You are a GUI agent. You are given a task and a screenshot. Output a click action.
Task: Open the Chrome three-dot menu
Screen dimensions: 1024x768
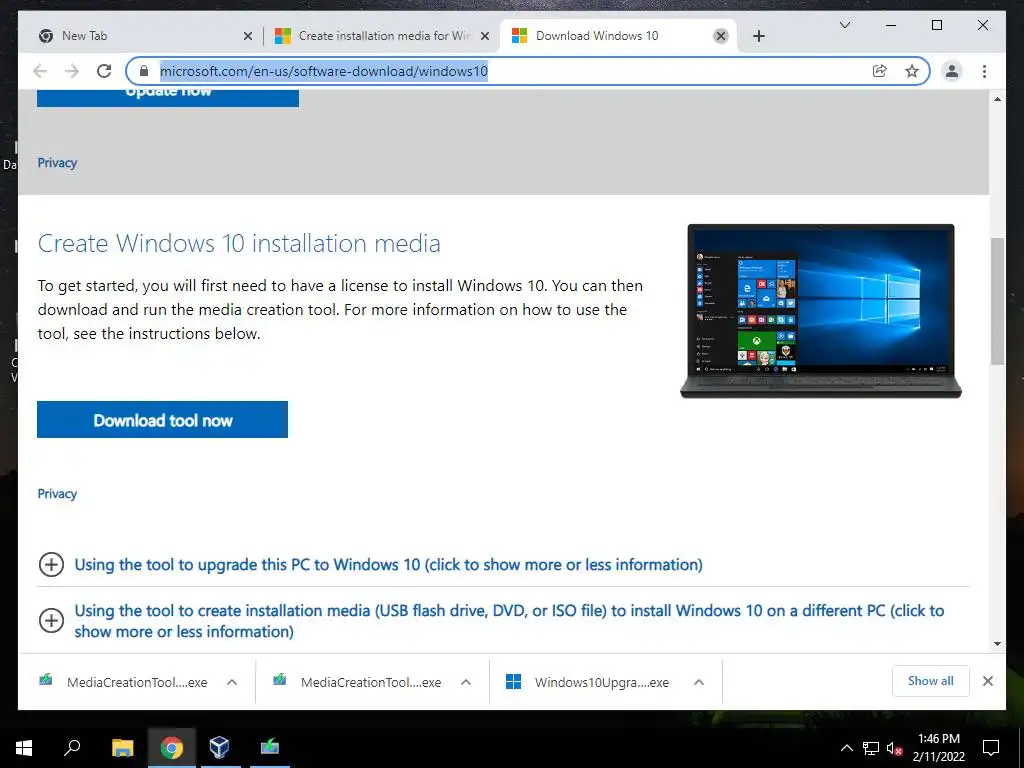(984, 71)
